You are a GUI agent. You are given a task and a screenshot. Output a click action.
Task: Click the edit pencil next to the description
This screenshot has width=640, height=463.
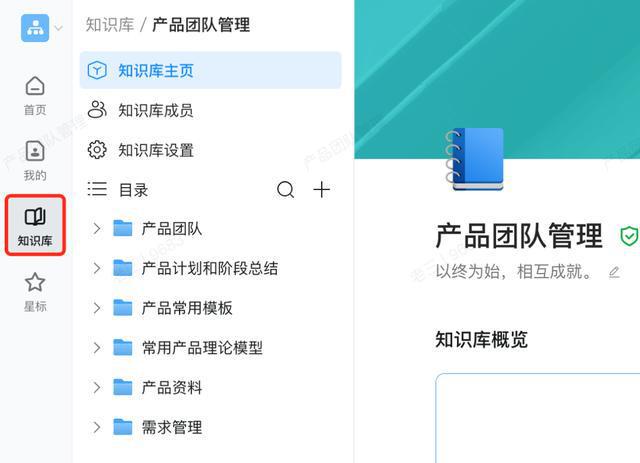(x=614, y=272)
